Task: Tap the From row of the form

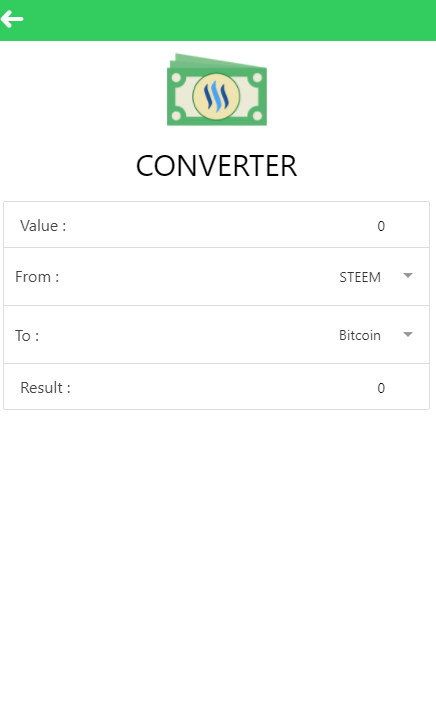Action: point(216,276)
